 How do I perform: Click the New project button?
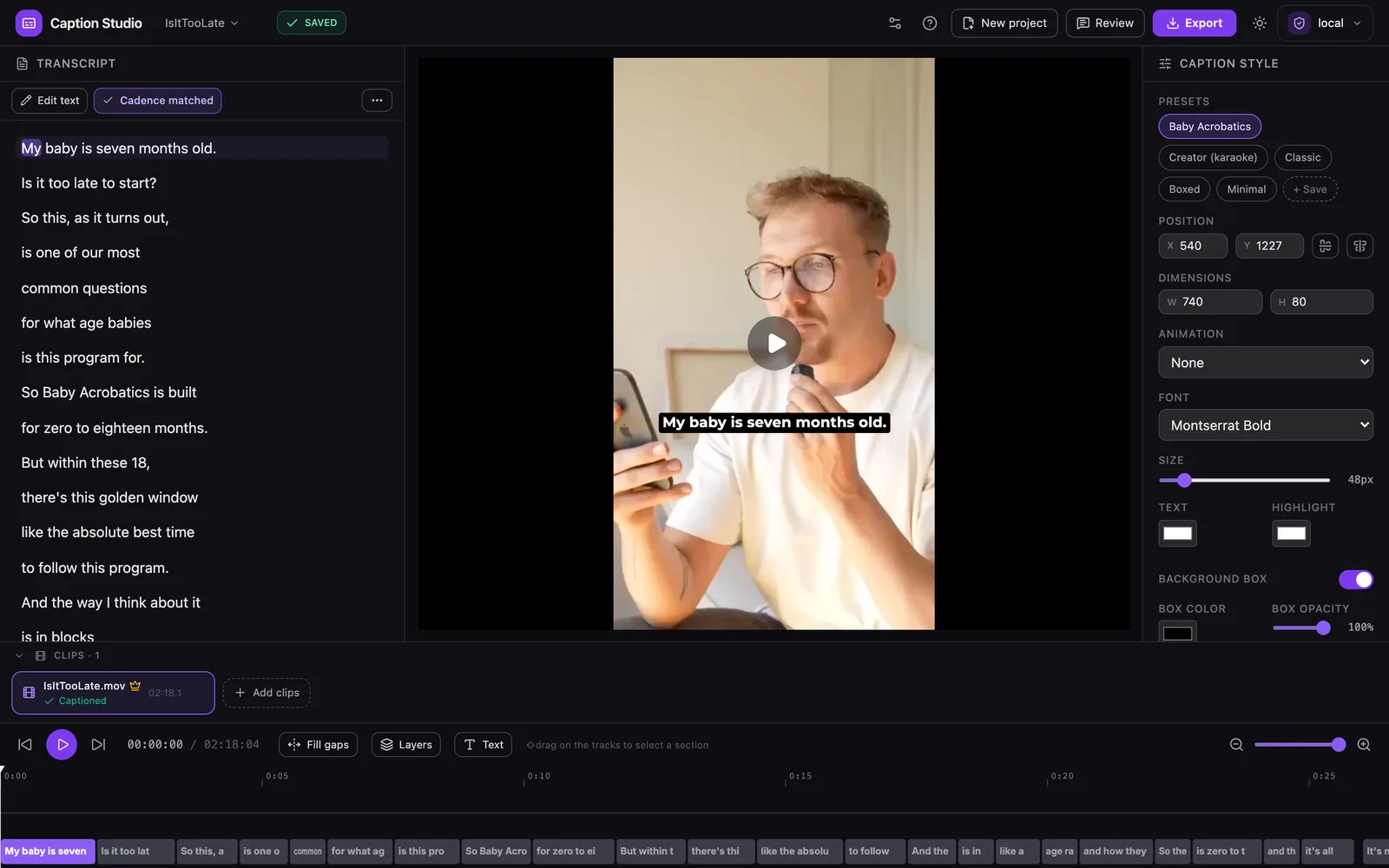pos(1004,23)
